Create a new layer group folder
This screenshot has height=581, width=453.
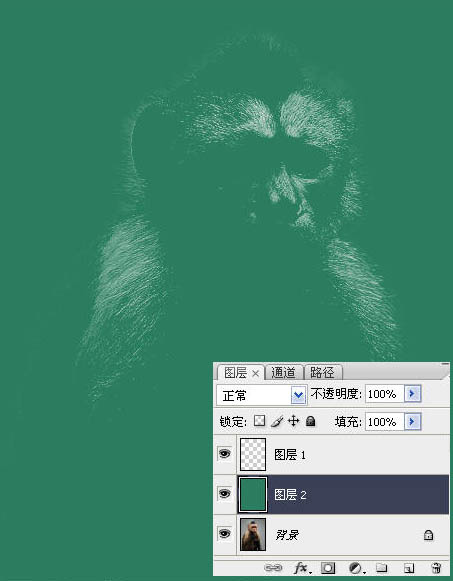click(382, 567)
